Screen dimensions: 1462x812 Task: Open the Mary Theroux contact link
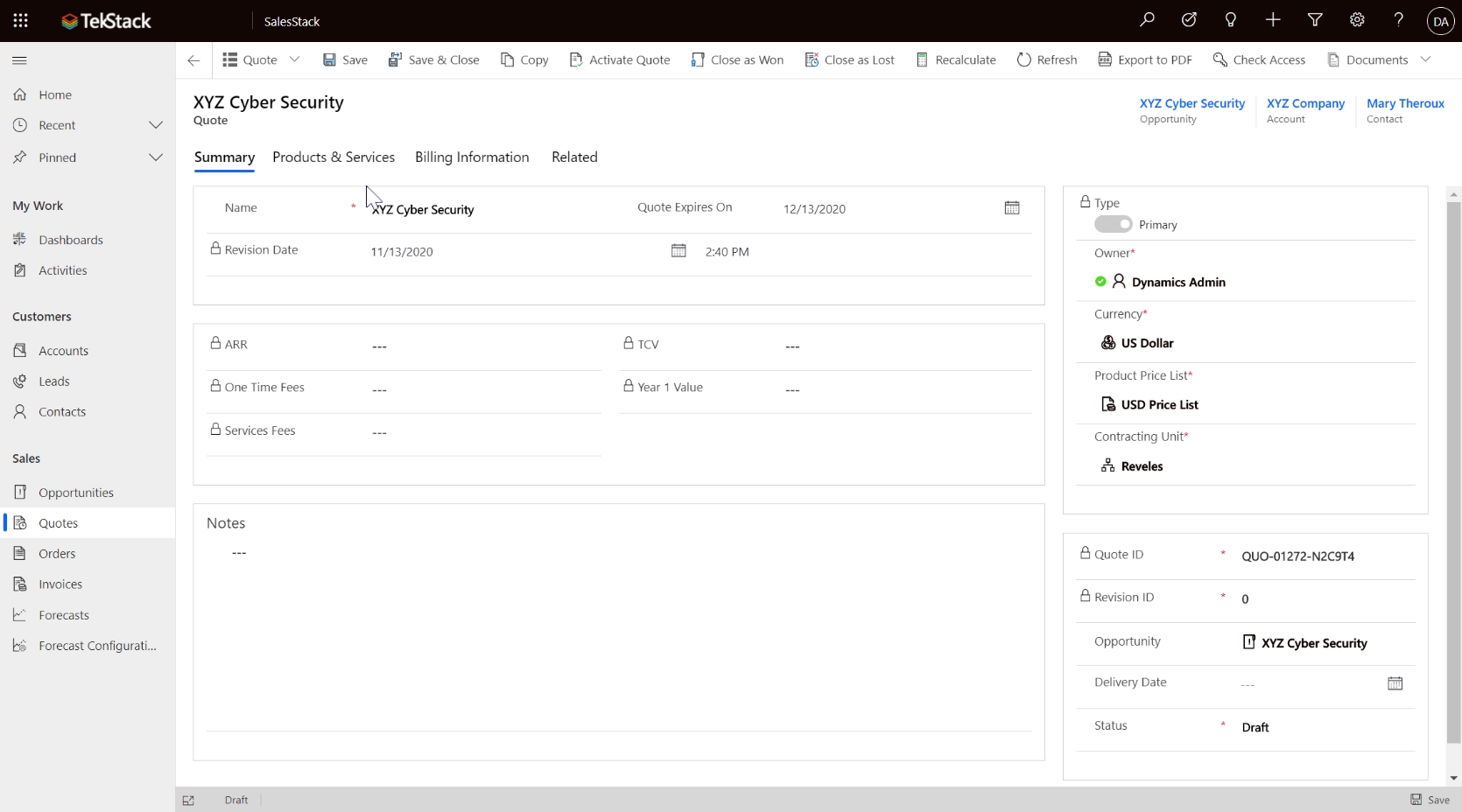pyautogui.click(x=1405, y=103)
